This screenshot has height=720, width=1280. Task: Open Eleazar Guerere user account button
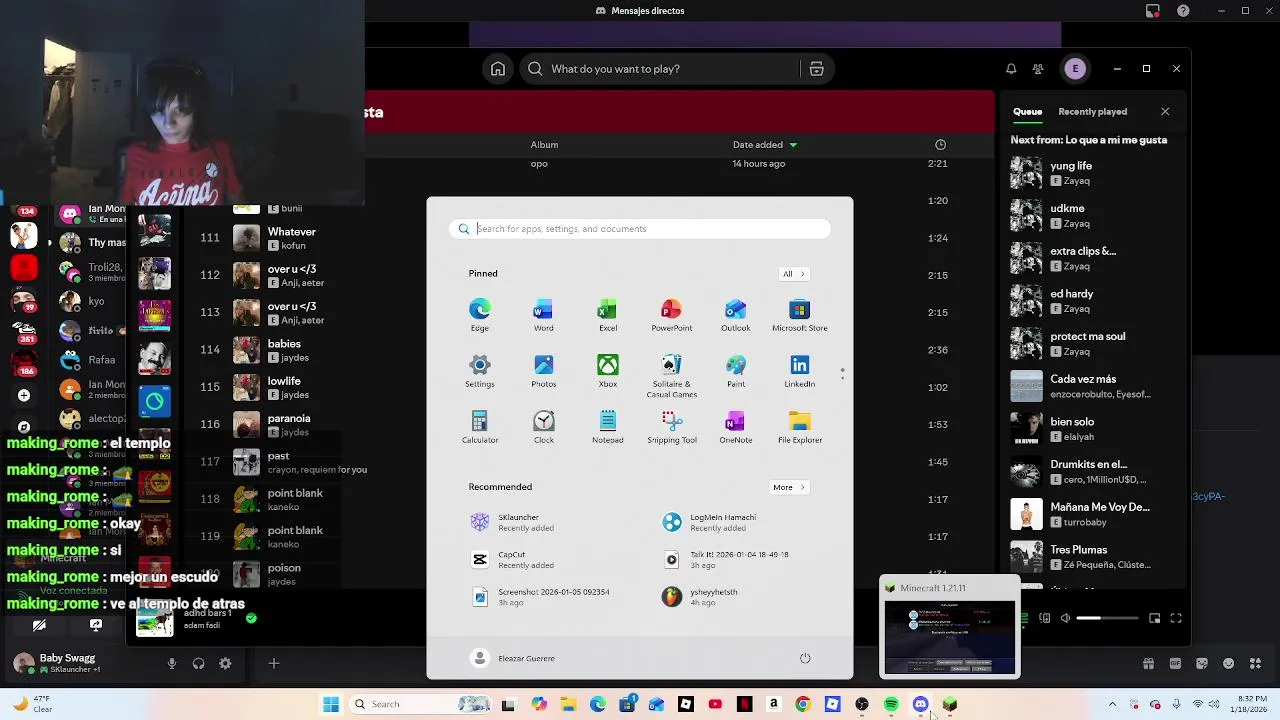click(513, 658)
